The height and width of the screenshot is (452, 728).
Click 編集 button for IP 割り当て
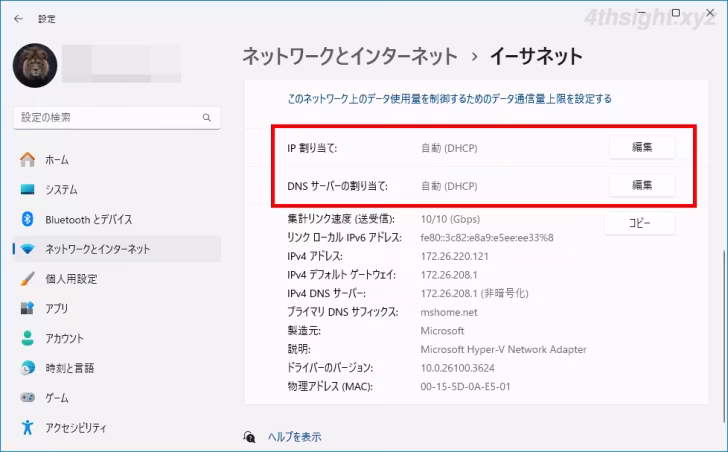[x=642, y=147]
